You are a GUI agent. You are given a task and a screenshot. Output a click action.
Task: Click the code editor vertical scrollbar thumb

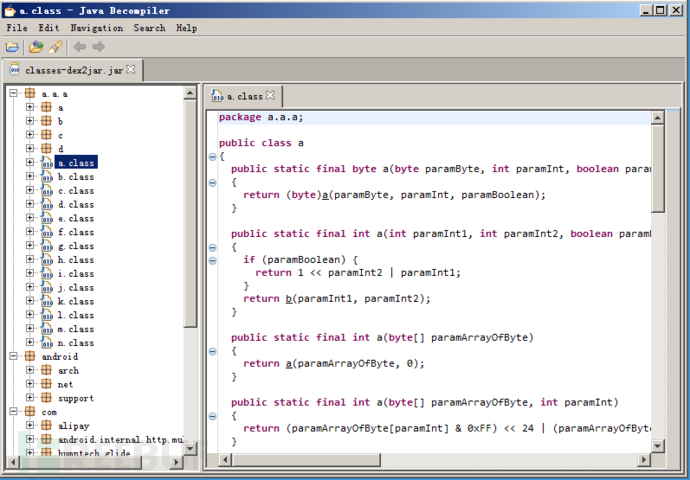(657, 168)
